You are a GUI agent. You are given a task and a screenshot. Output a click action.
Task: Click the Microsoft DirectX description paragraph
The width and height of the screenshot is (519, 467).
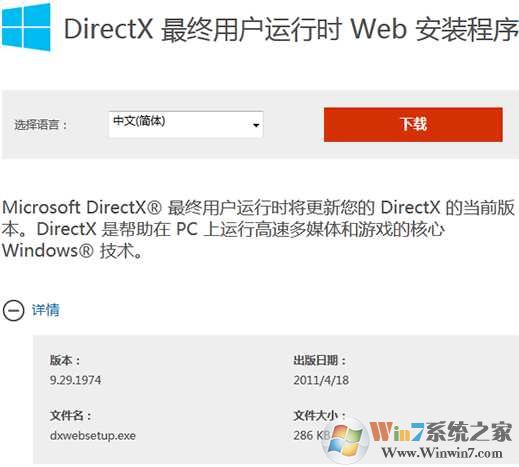pyautogui.click(x=258, y=229)
